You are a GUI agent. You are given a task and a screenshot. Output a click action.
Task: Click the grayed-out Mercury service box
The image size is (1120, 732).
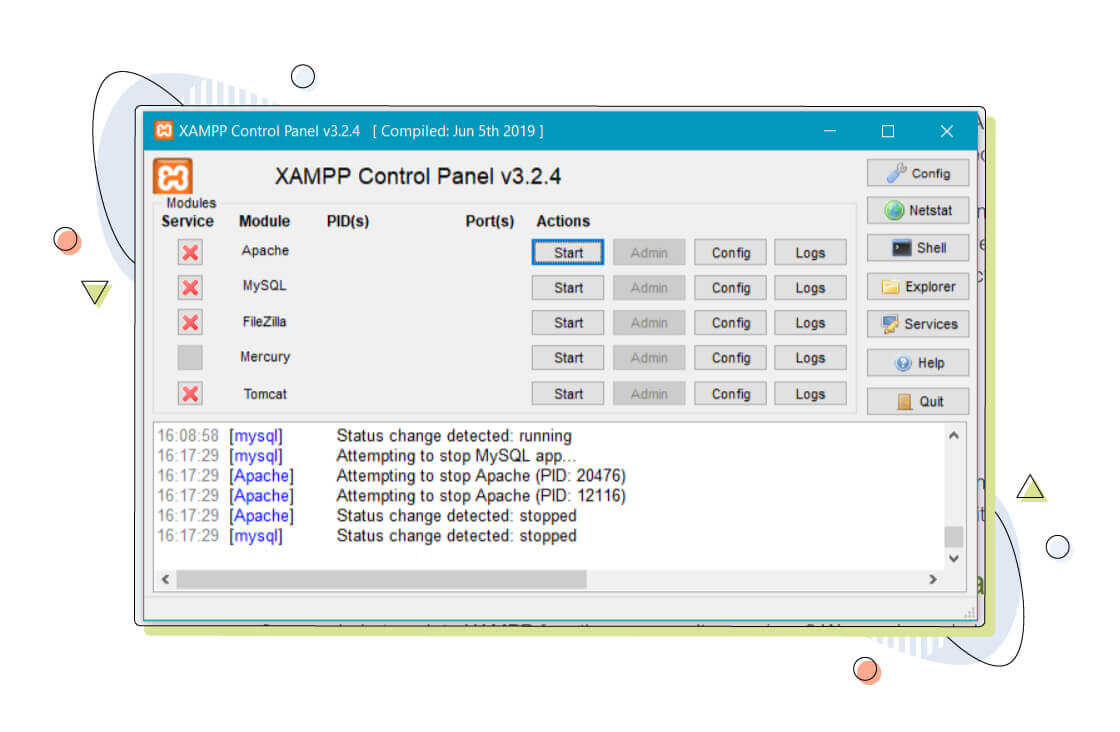click(190, 357)
